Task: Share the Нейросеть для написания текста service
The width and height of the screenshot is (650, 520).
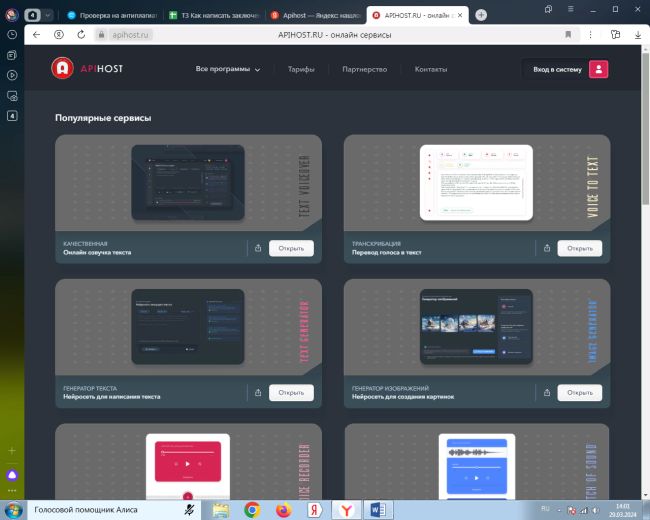Action: [258, 392]
